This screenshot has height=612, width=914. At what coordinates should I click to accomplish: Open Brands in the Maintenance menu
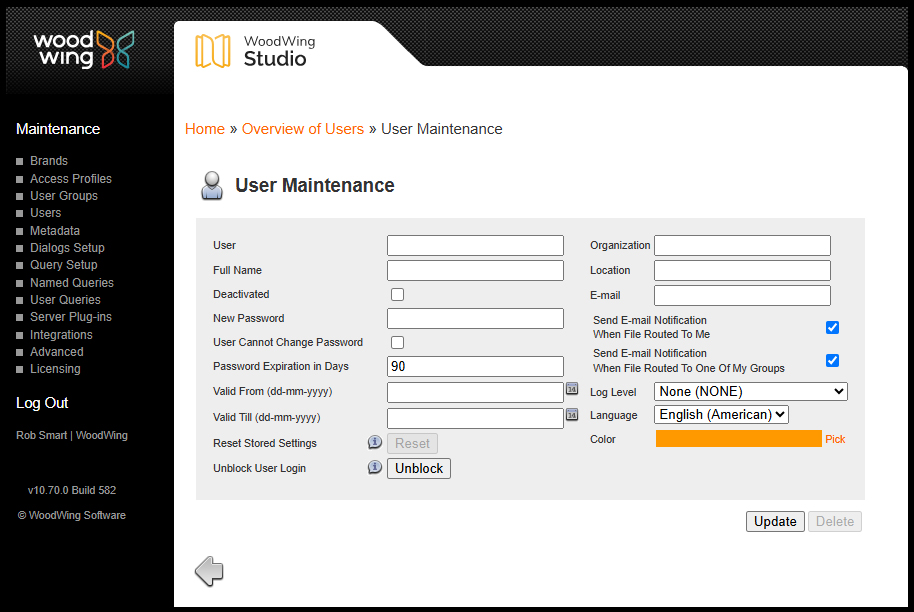[49, 161]
